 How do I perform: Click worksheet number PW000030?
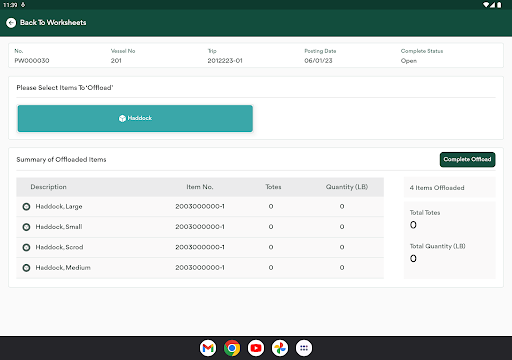pyautogui.click(x=32, y=61)
